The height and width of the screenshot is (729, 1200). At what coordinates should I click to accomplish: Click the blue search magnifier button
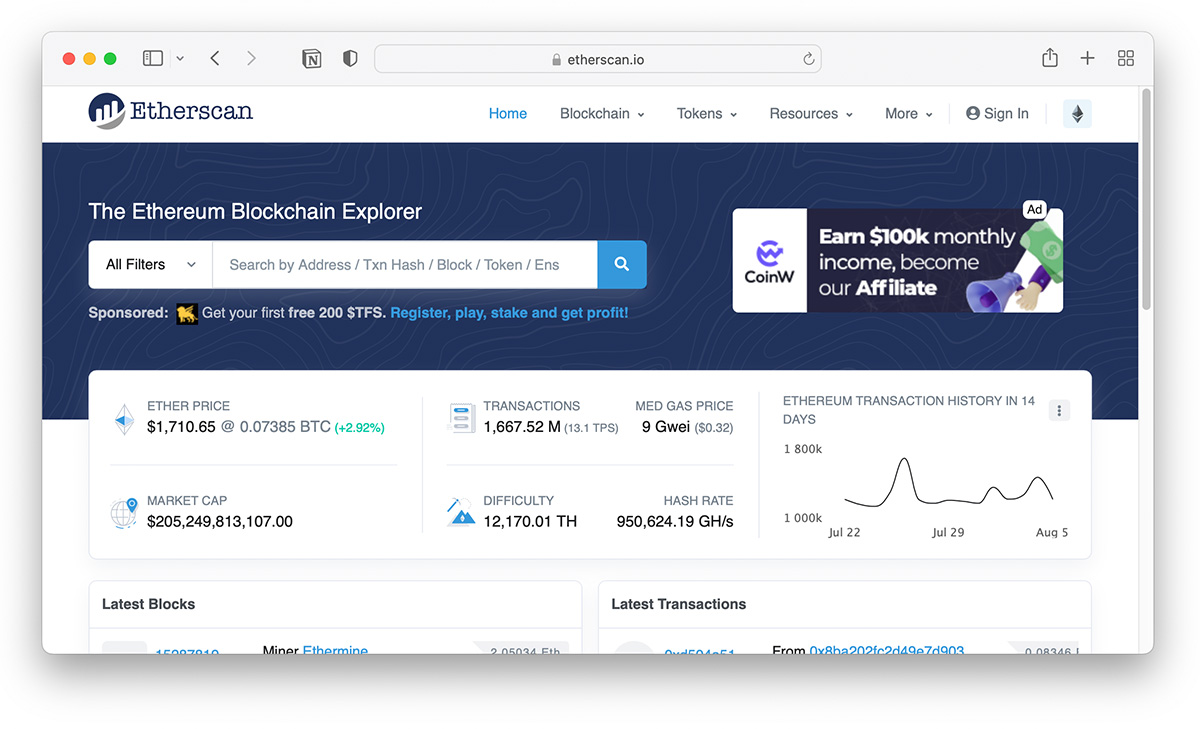coord(621,264)
